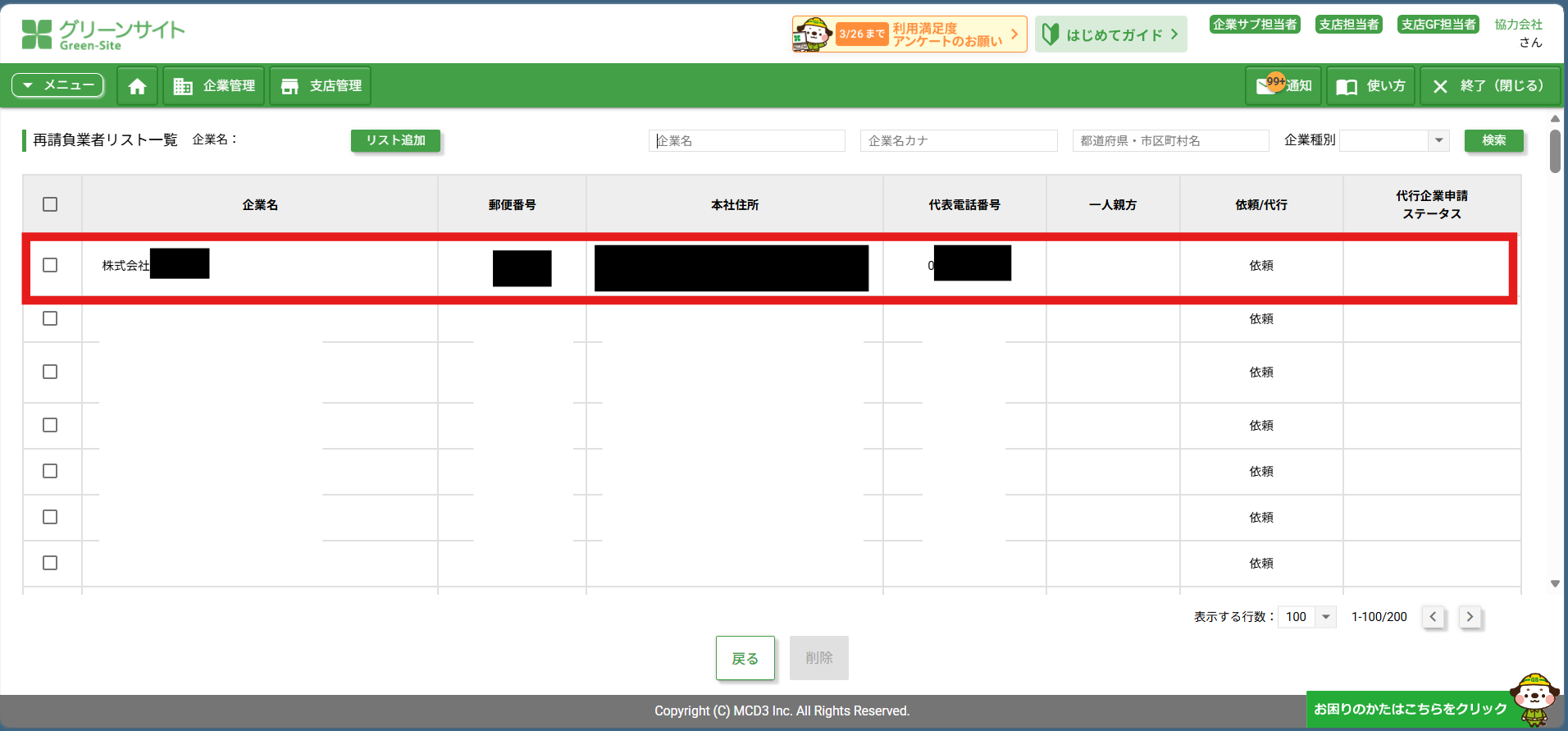
Task: Expand the メニュー dropdown
Action: (58, 85)
